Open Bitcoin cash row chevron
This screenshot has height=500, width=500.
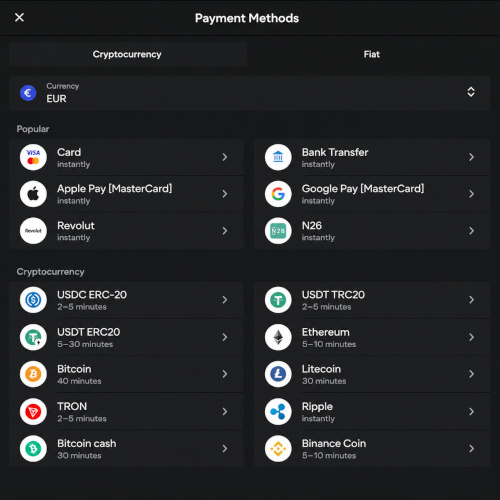[225, 449]
